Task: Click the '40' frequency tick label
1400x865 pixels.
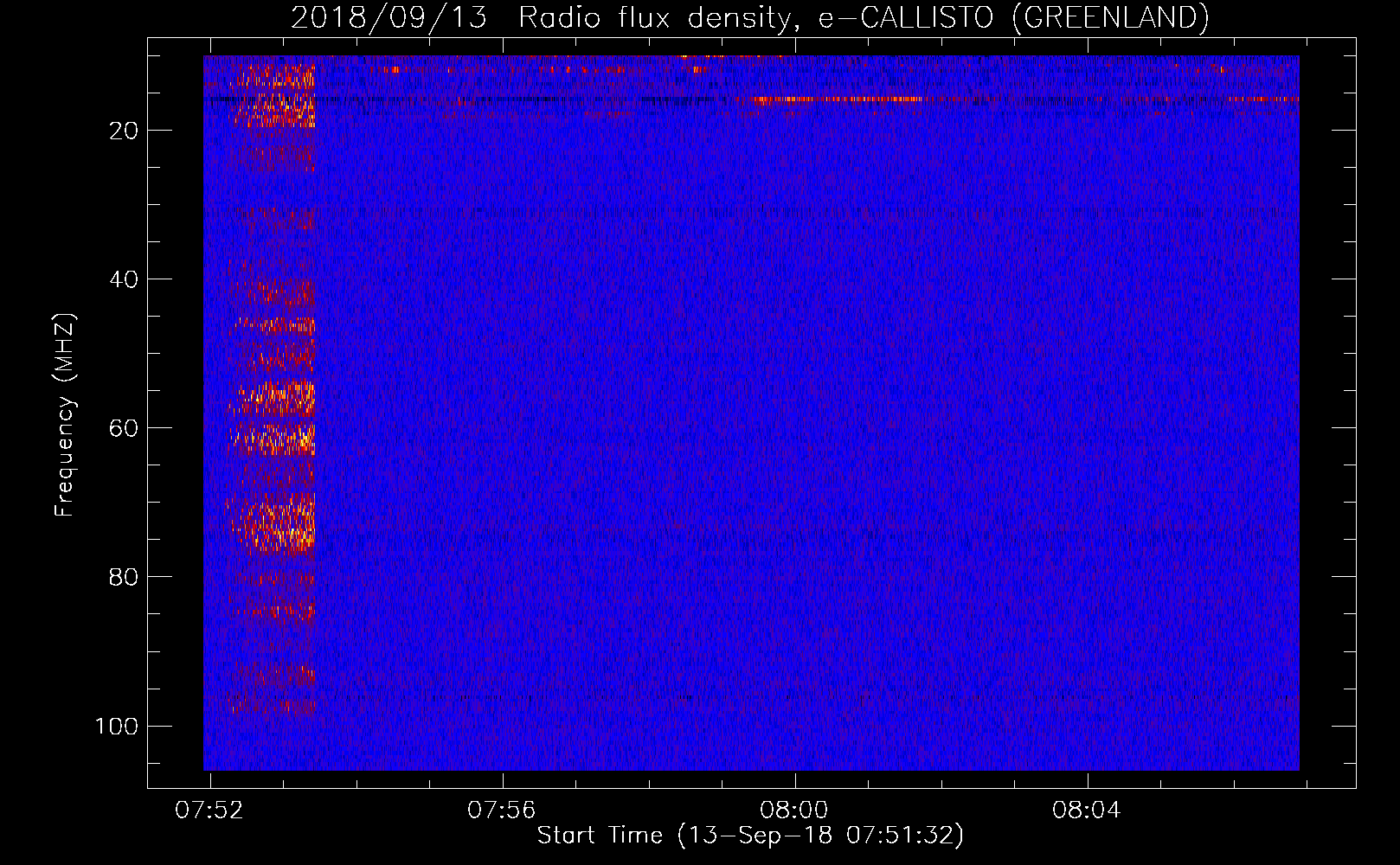Action: [125, 279]
